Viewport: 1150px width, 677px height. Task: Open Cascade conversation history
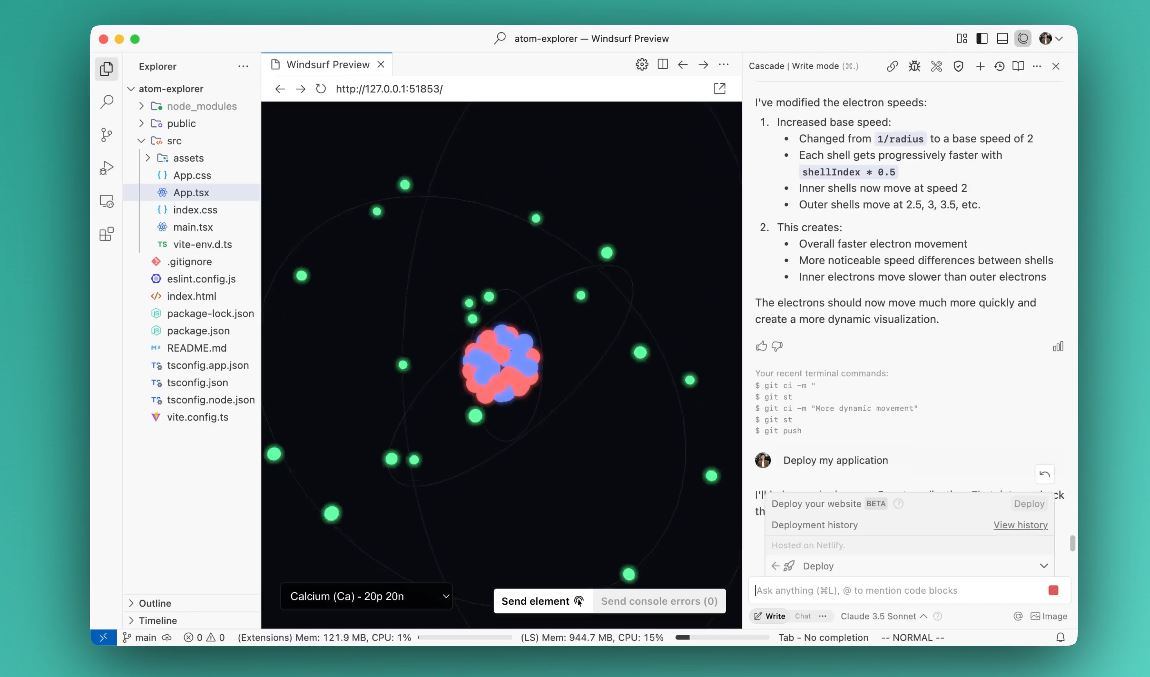tap(999, 66)
